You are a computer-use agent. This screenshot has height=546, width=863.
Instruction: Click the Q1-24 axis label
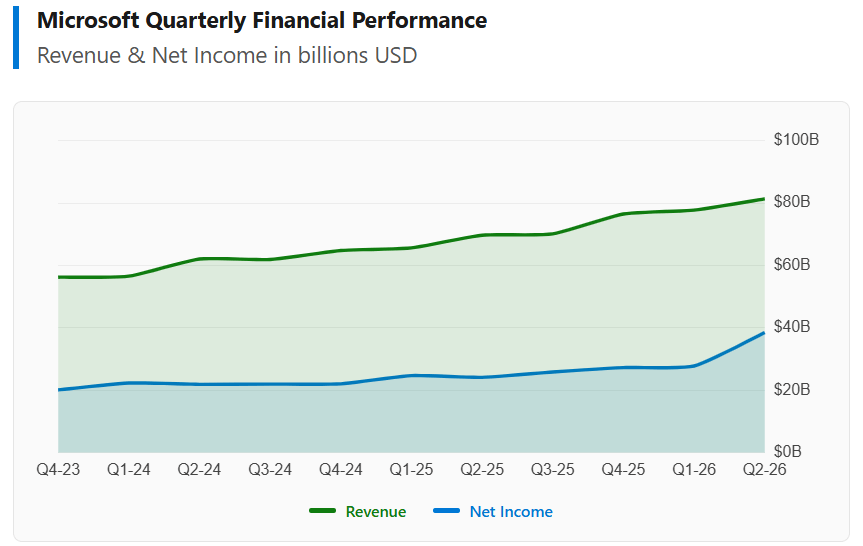click(129, 469)
